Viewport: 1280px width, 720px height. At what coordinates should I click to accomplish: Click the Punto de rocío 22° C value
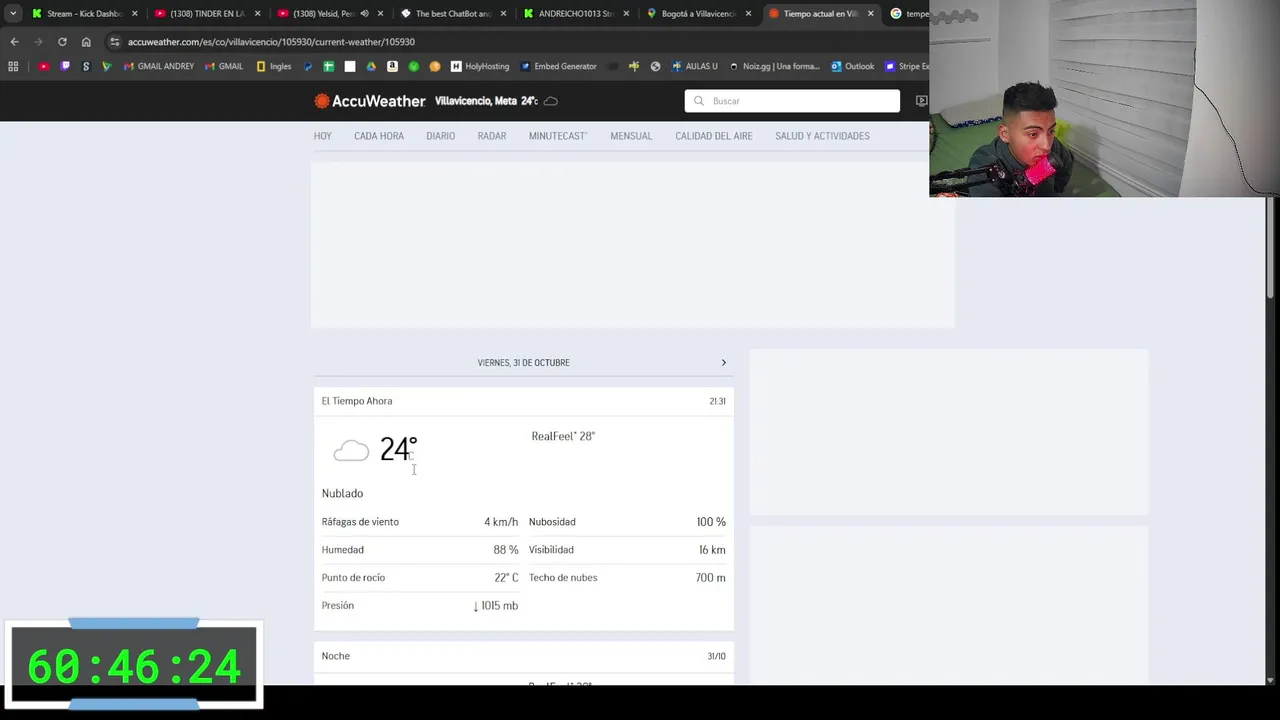506,578
